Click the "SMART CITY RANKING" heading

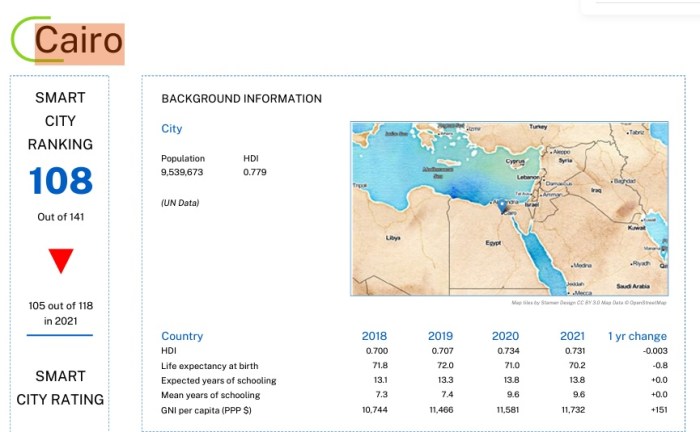tap(60, 121)
